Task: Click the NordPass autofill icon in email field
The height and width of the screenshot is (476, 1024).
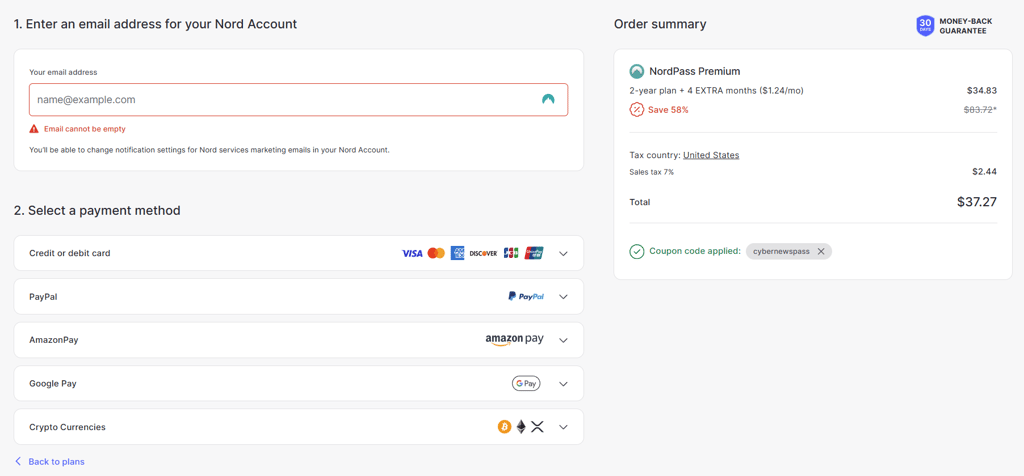Action: (548, 99)
